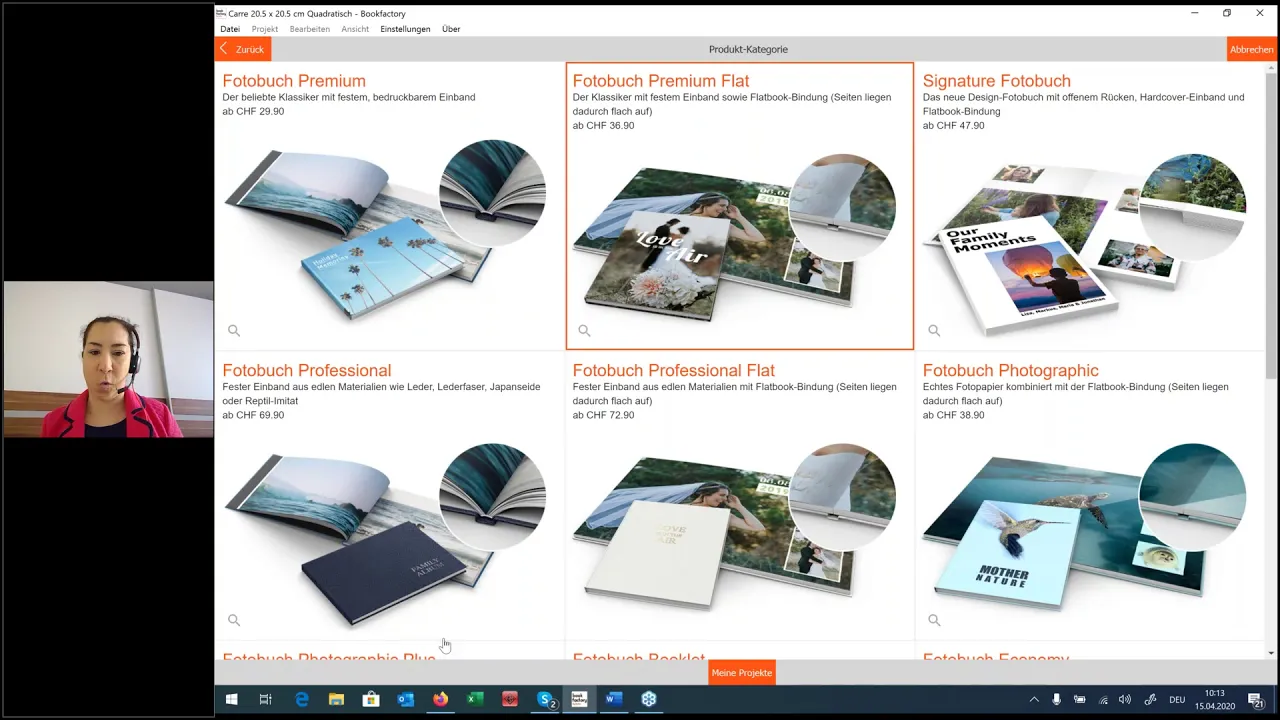Click the Fotobuch Photographic Mother Nature image
Screen dimensions: 1280x720
pyautogui.click(x=1085, y=527)
